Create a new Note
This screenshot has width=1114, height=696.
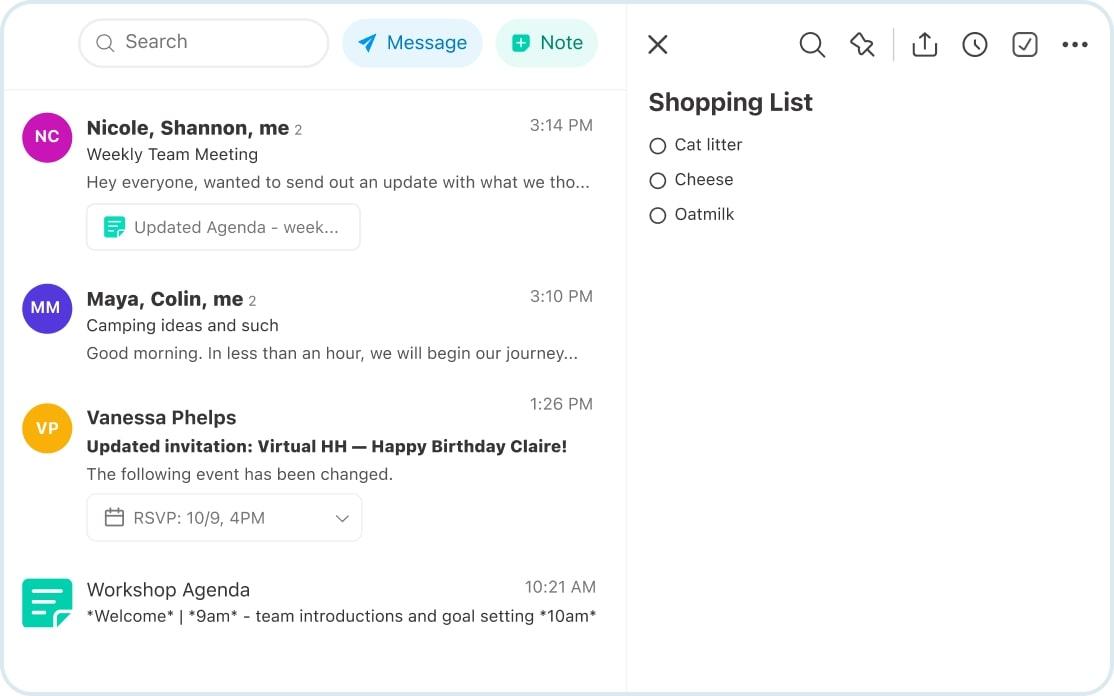pyautogui.click(x=547, y=43)
